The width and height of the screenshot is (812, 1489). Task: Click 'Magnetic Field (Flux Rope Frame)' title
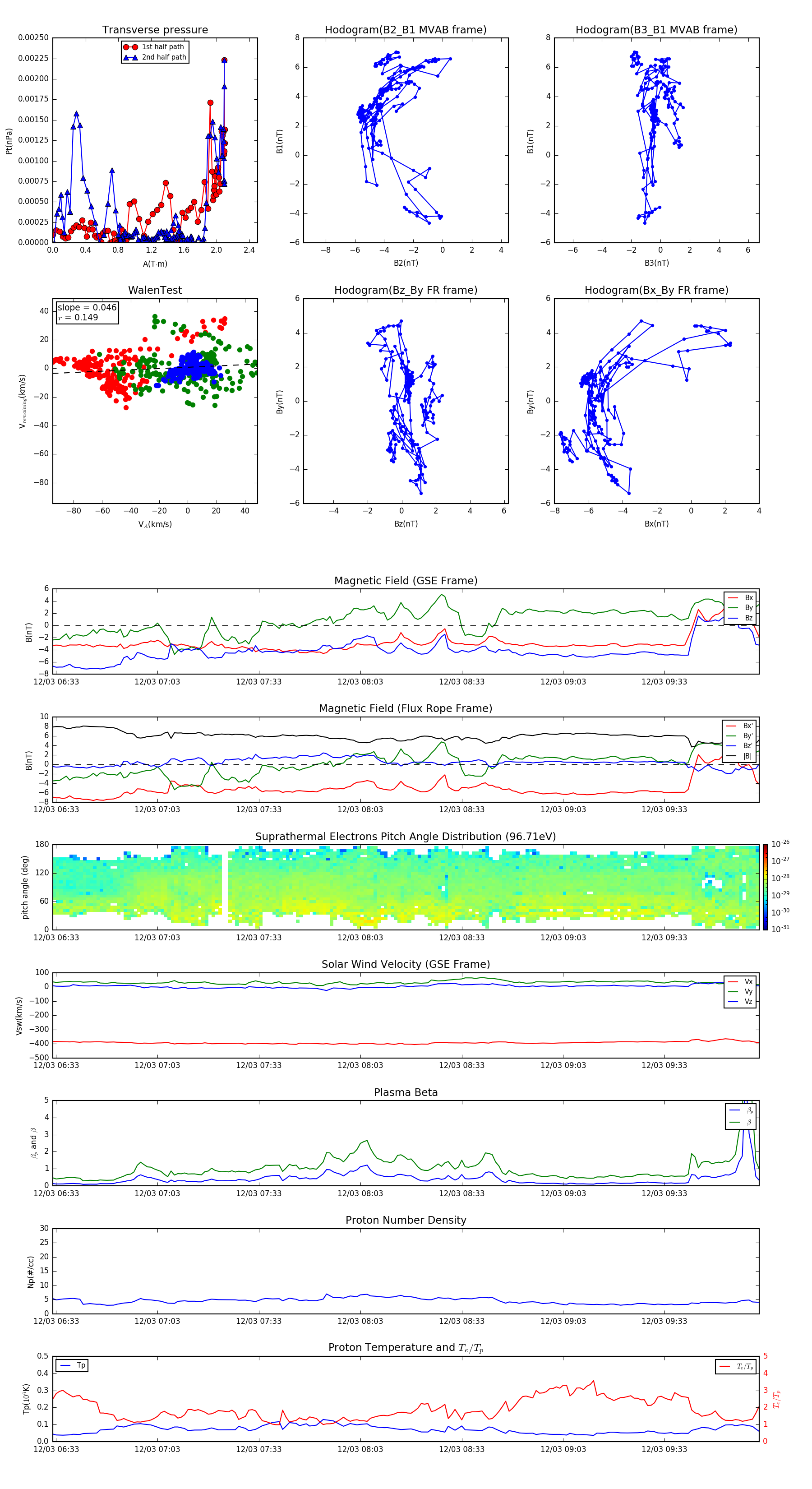coord(406,709)
